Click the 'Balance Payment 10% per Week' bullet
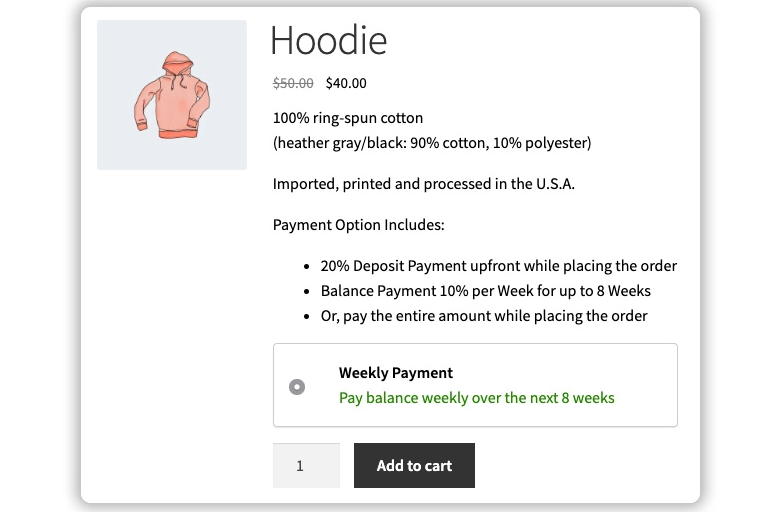This screenshot has width=779, height=512. click(x=485, y=291)
